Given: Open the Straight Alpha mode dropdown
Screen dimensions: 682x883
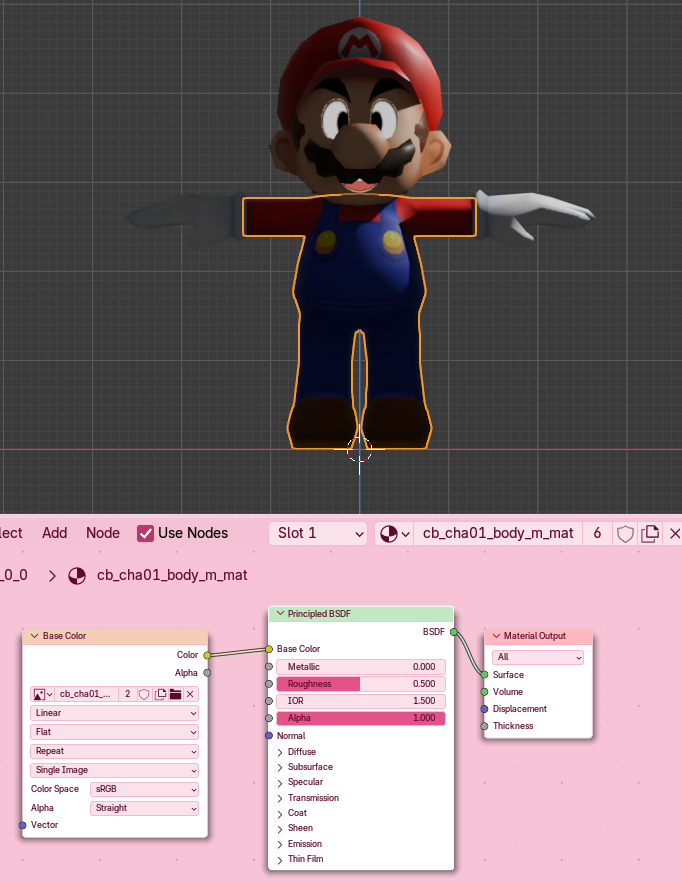Looking at the screenshot, I should click(144, 808).
